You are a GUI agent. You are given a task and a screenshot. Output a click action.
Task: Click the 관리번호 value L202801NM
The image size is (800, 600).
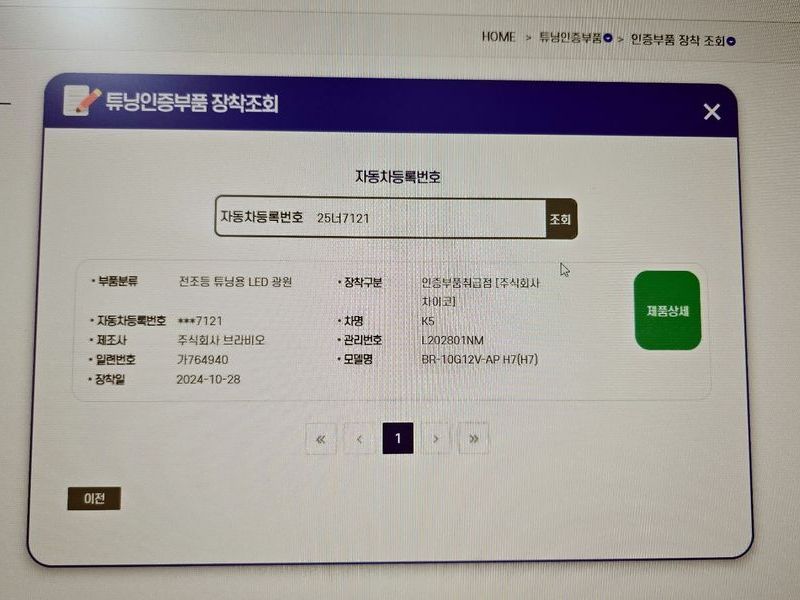(453, 340)
